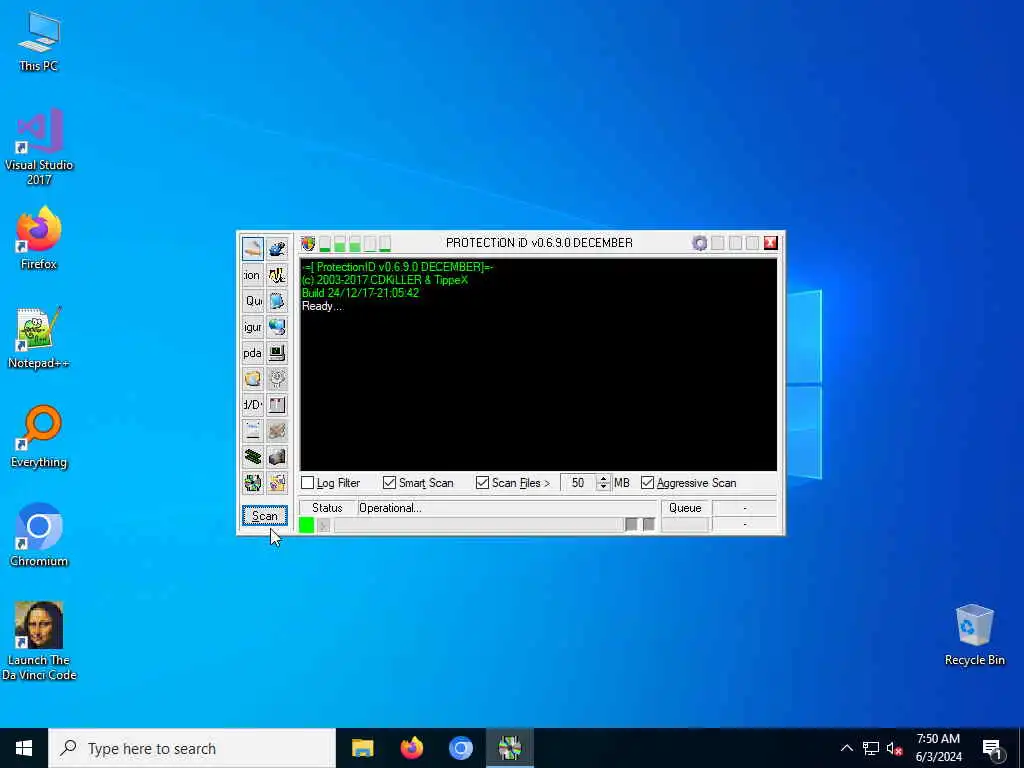Image resolution: width=1024 pixels, height=768 pixels.
Task: Increase the MB value with the up arrow
Action: [x=603, y=479]
